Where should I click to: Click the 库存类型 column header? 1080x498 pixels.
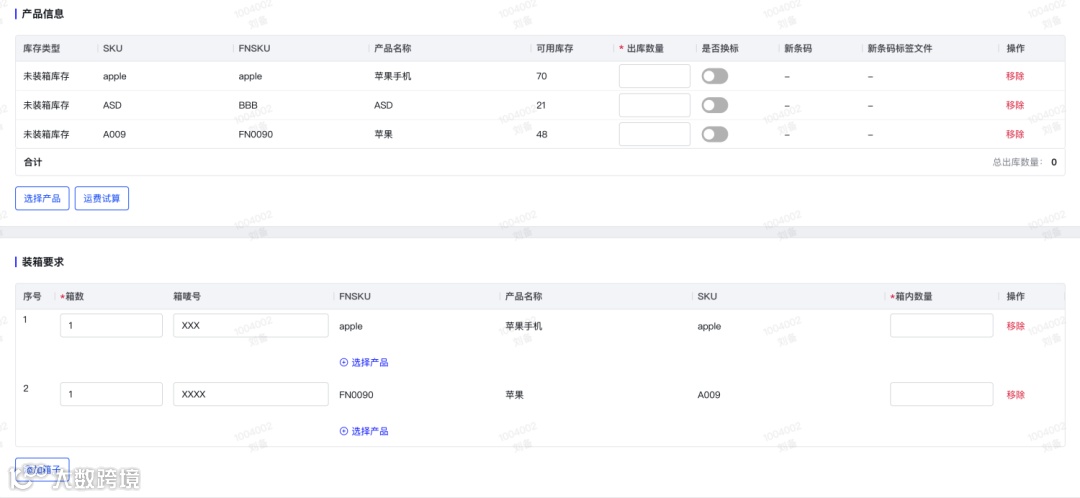[x=42, y=48]
